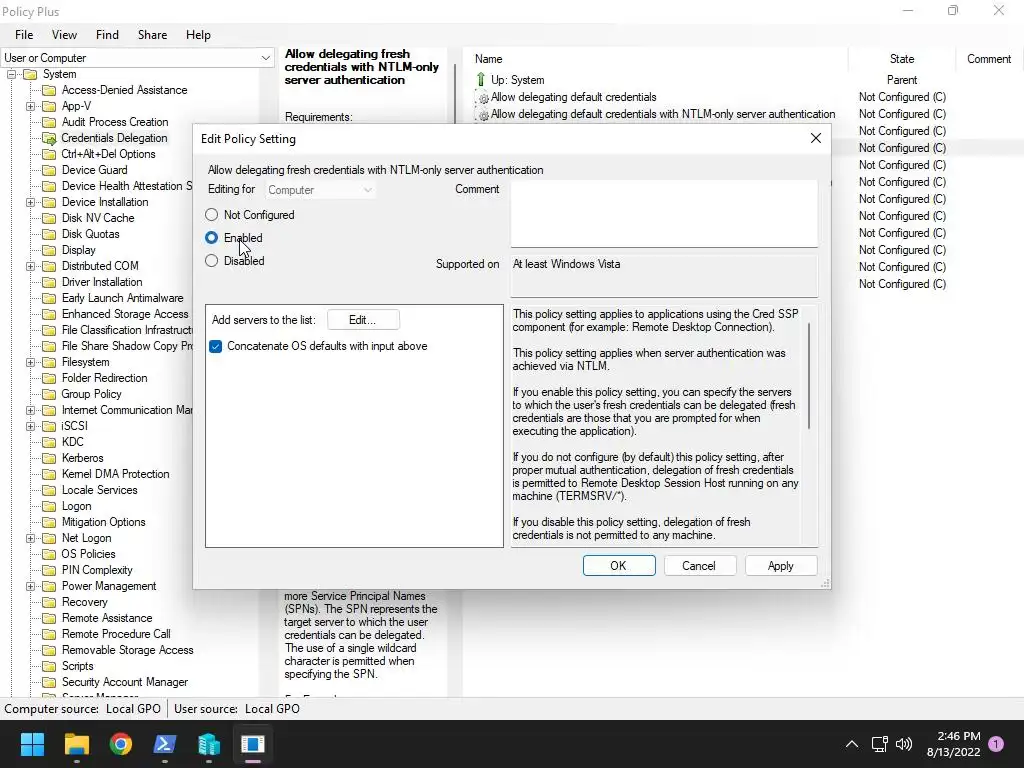This screenshot has height=768, width=1024.
Task: Click Edit to add servers to list
Action: pos(363,320)
